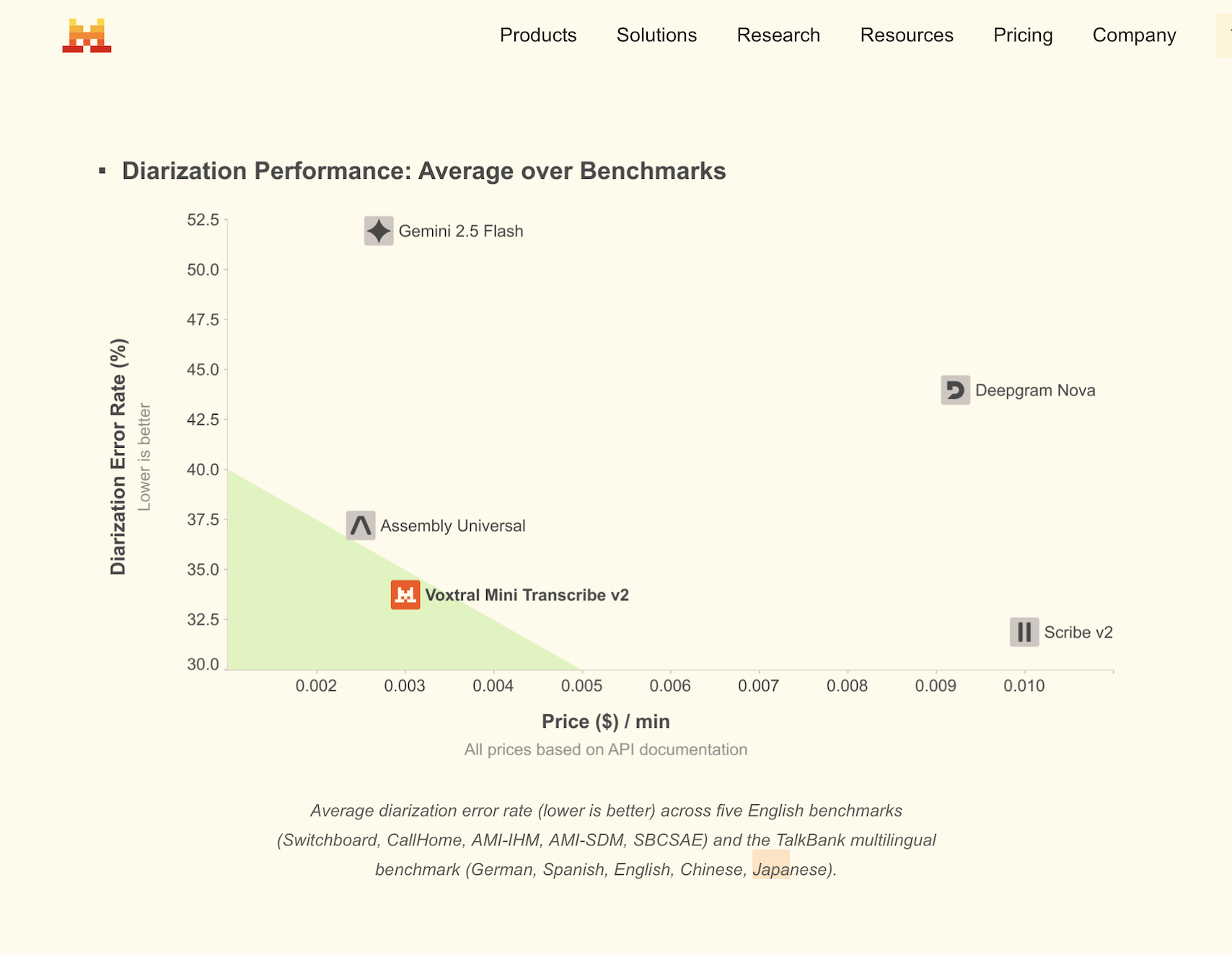Click the Gemini 2.5 Flash star icon

coord(379,231)
